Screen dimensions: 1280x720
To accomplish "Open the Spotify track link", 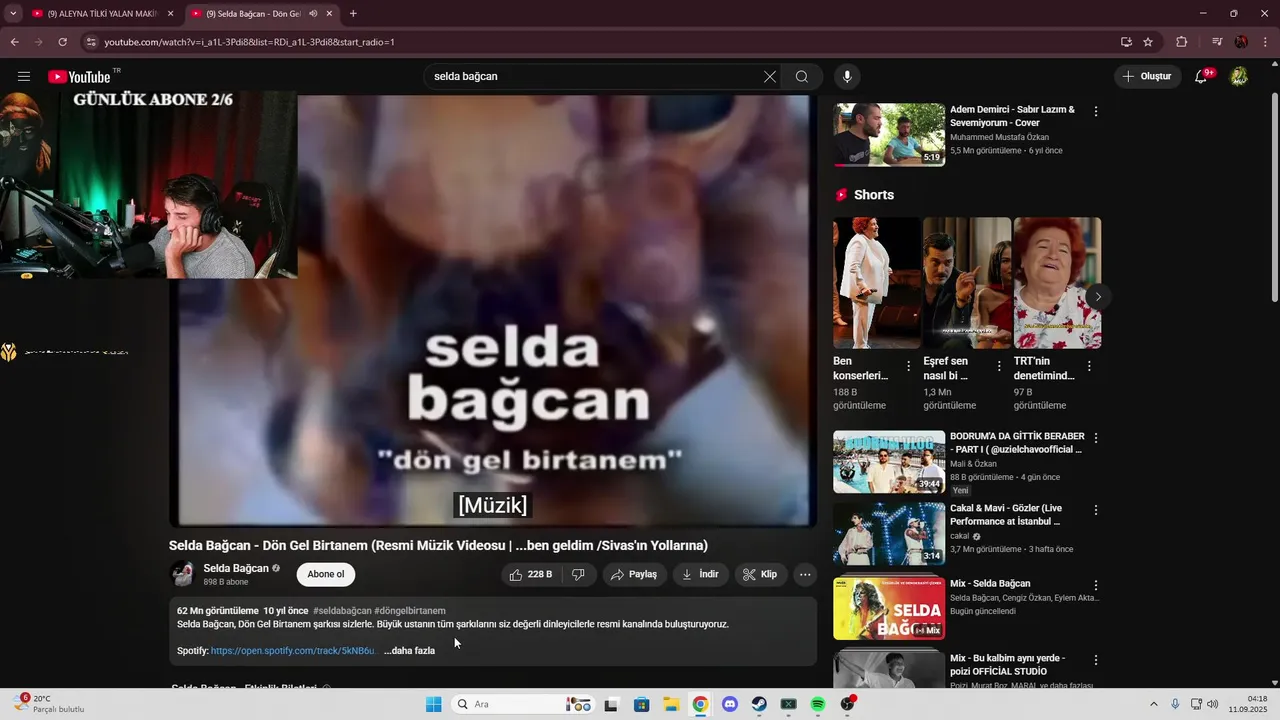I will [x=293, y=651].
